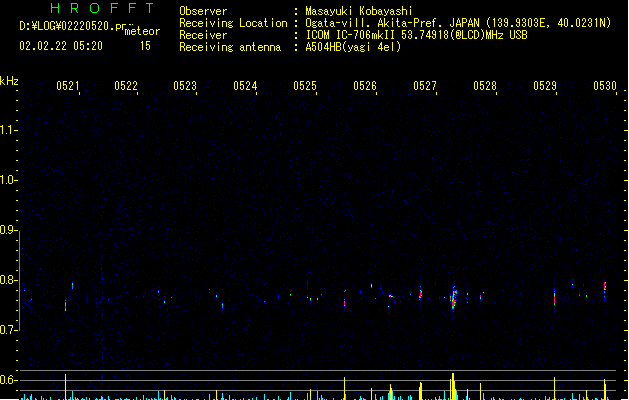The height and width of the screenshot is (400, 629).
Task: Click the 0530 time marker
Action: point(605,85)
